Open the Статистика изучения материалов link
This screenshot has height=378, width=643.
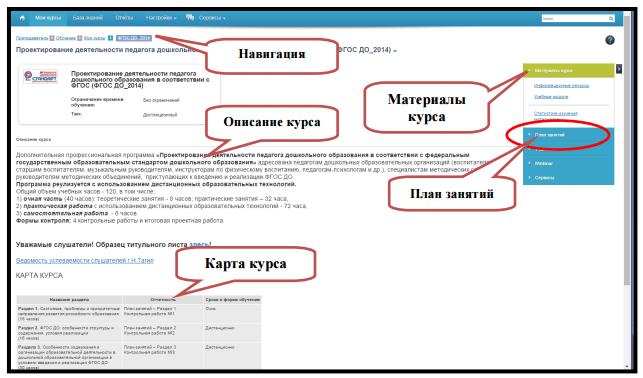coord(556,116)
